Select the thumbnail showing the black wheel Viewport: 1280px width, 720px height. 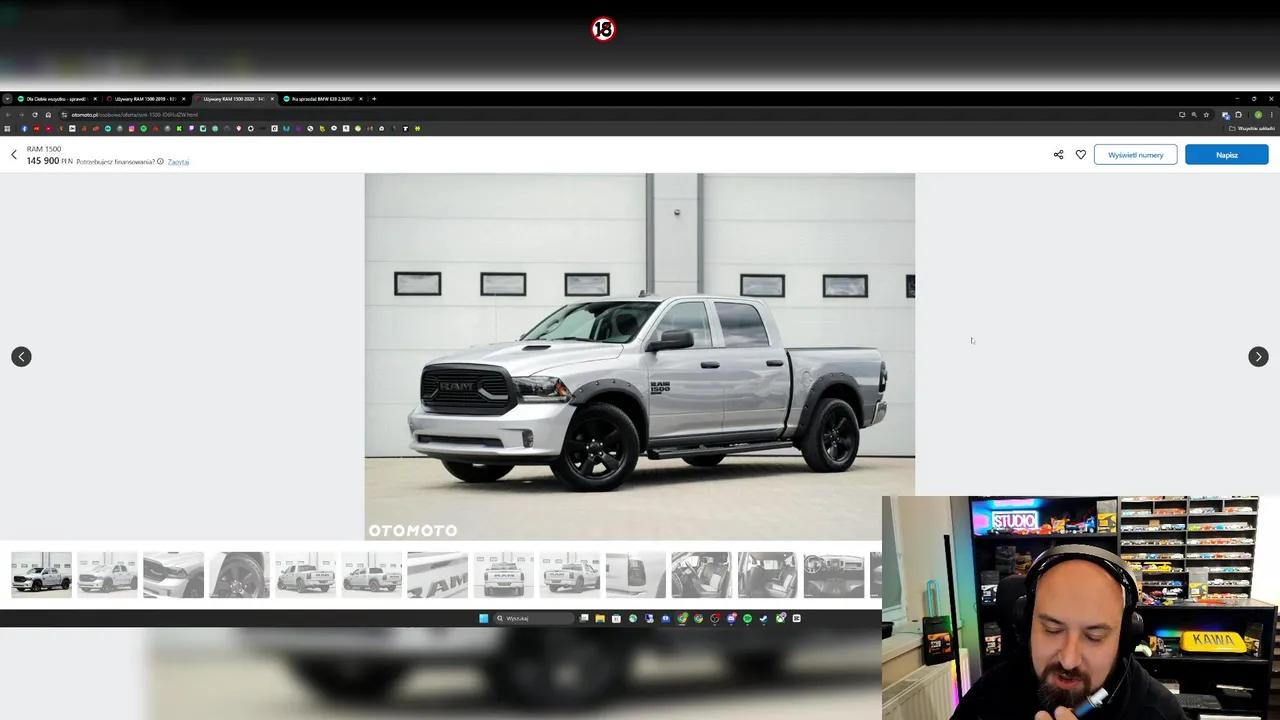239,575
